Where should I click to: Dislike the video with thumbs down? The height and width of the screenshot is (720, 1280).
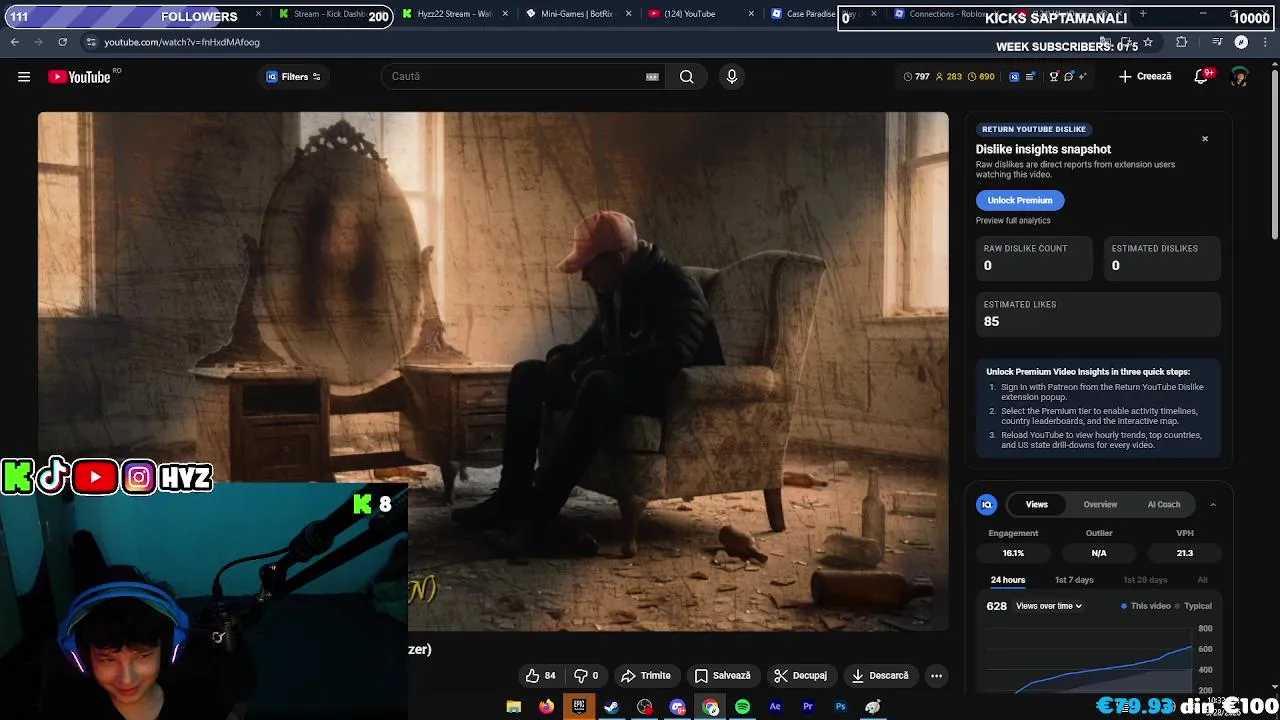[586, 676]
